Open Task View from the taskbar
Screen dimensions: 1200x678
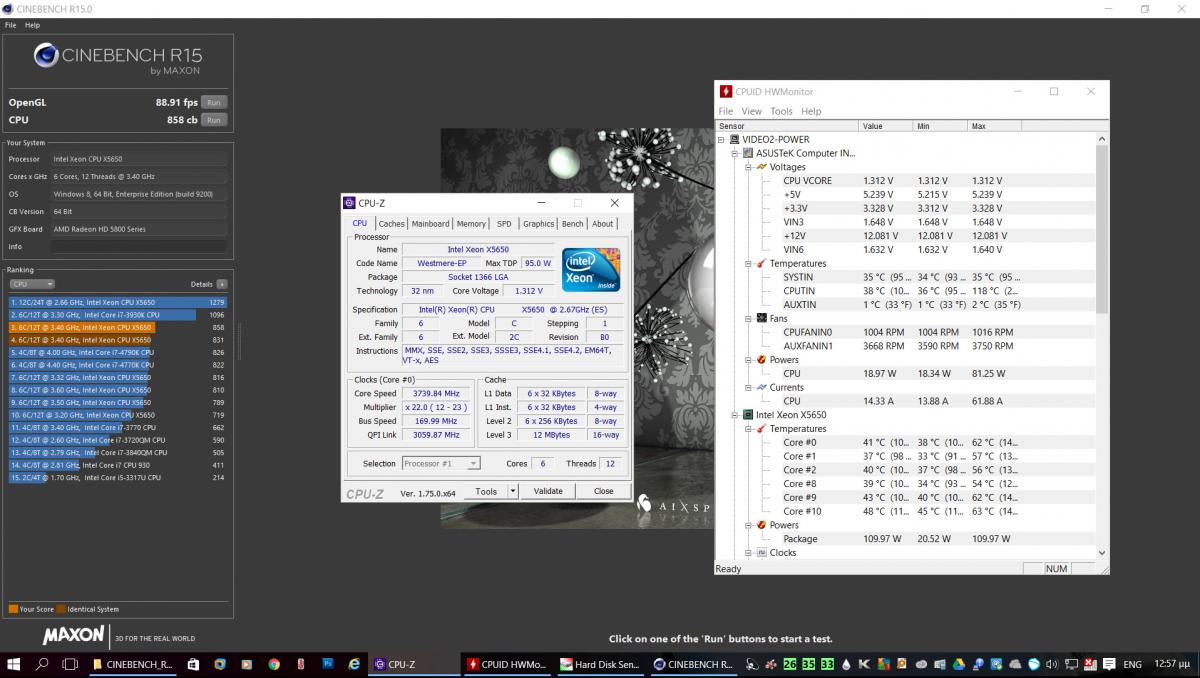click(x=70, y=664)
